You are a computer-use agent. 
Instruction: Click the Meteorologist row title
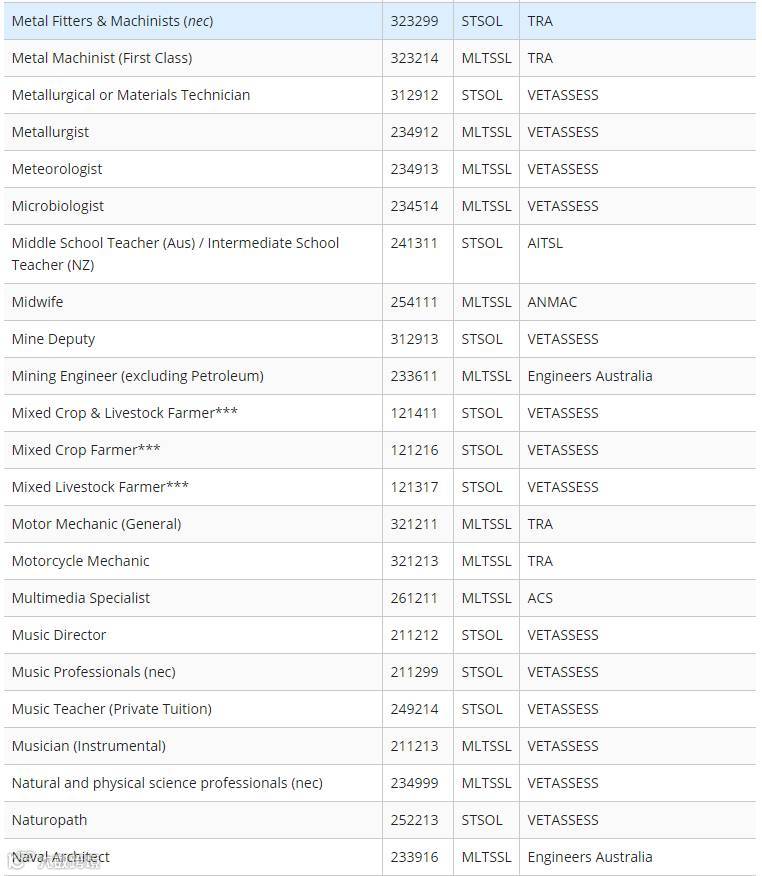(57, 169)
